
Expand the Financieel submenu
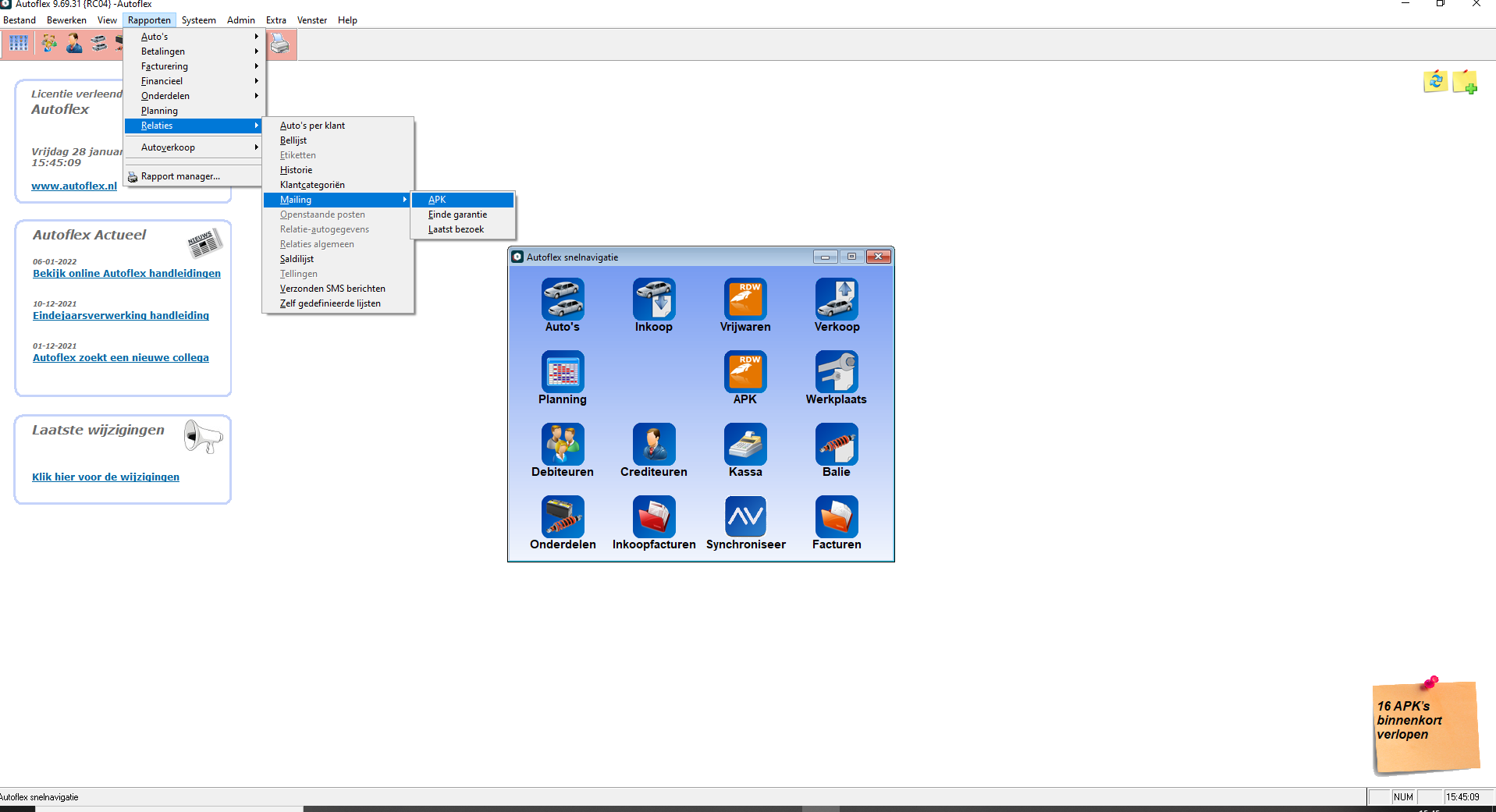tap(194, 81)
